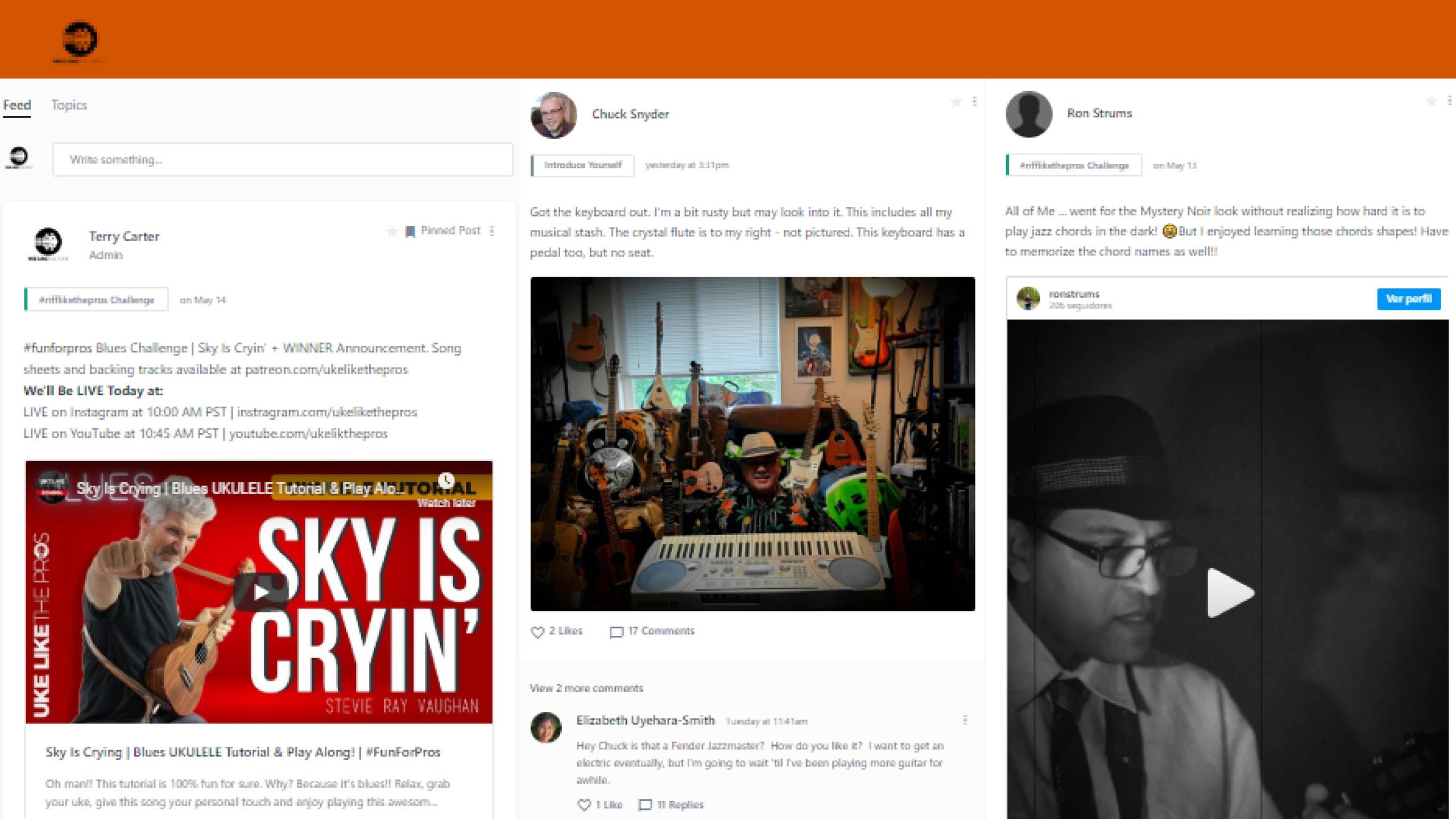Open Terry Carter's profile avatar
Image resolution: width=1456 pixels, height=819 pixels.
pyautogui.click(x=48, y=244)
